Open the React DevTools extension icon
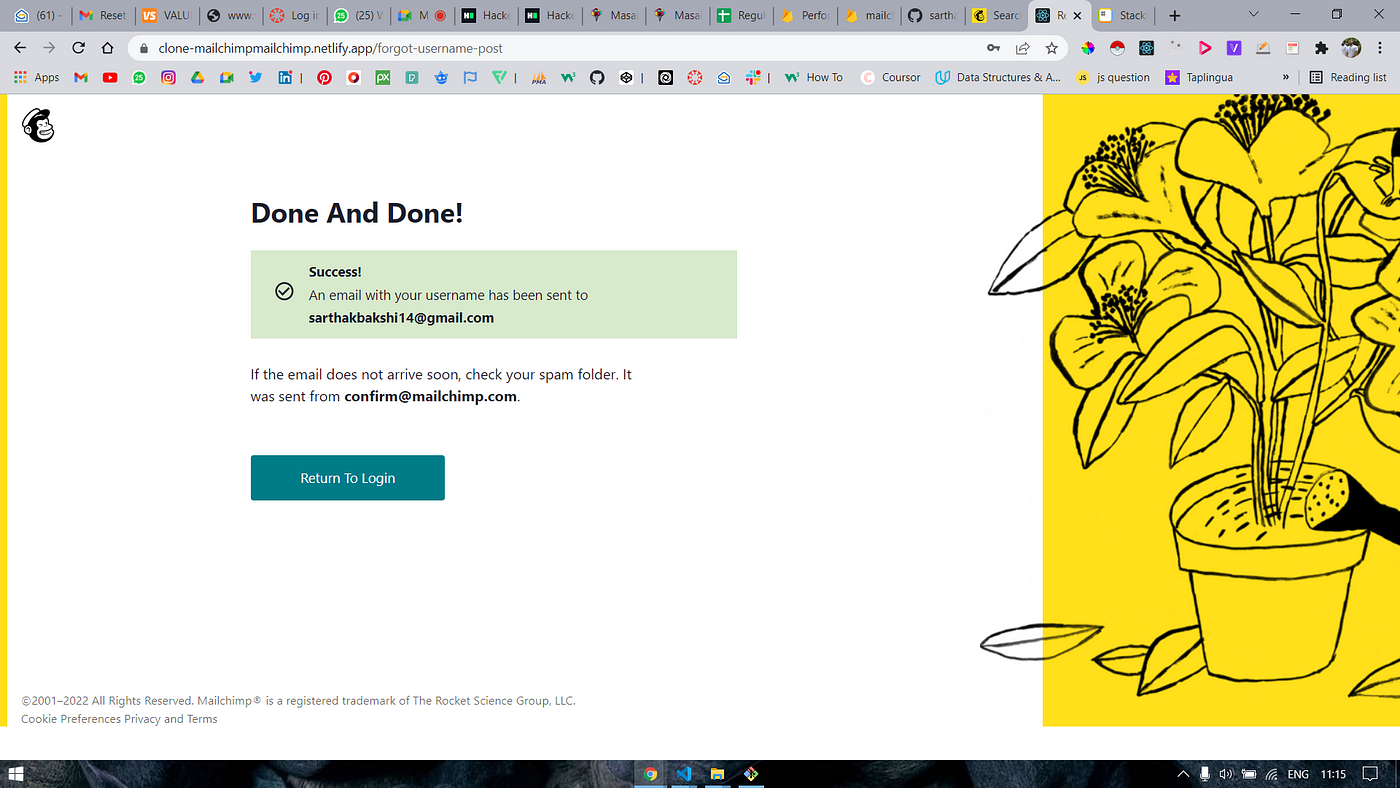Viewport: 1400px width, 788px height. (1146, 48)
